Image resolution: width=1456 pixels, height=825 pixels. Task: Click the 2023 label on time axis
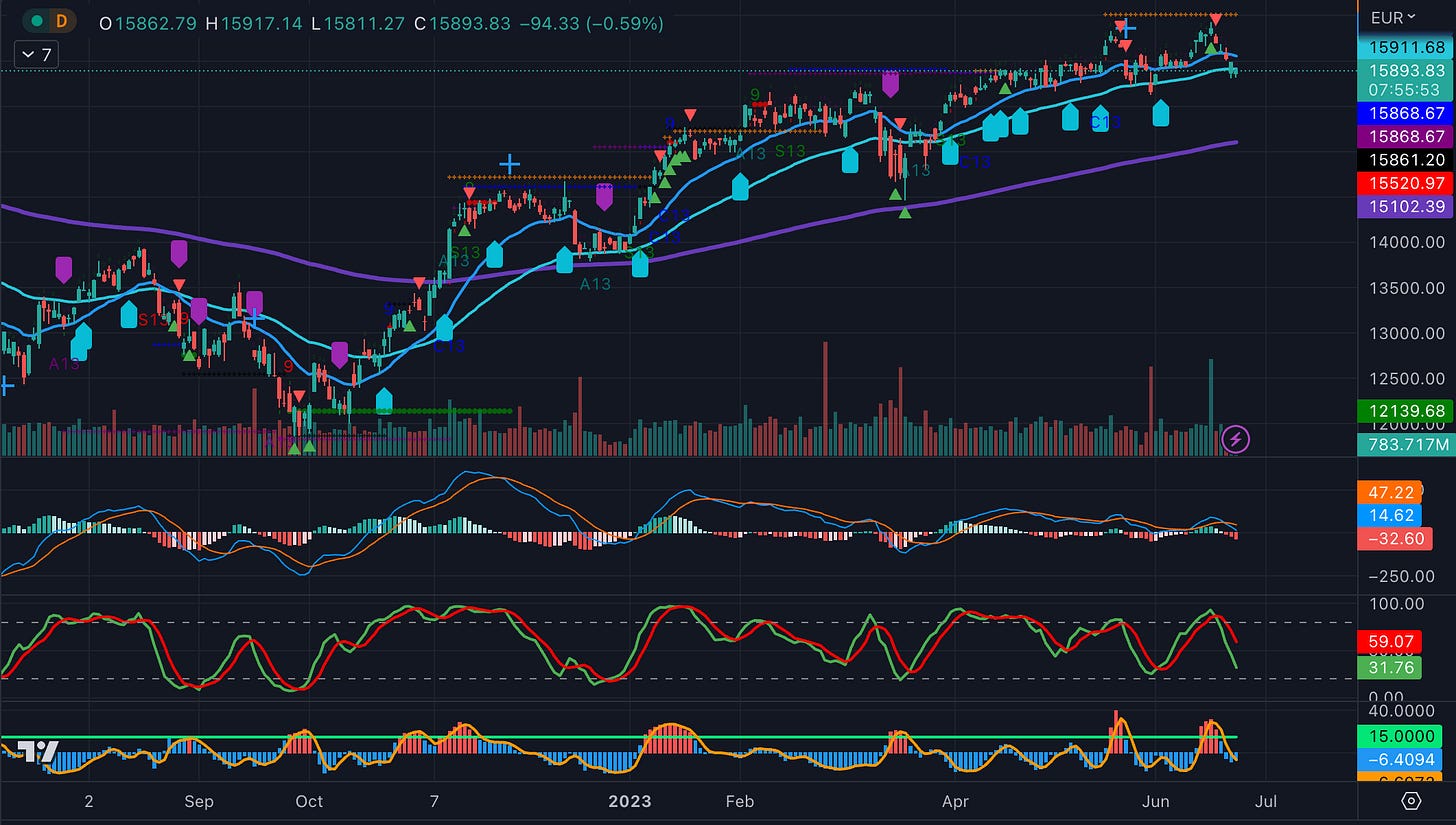coord(630,801)
